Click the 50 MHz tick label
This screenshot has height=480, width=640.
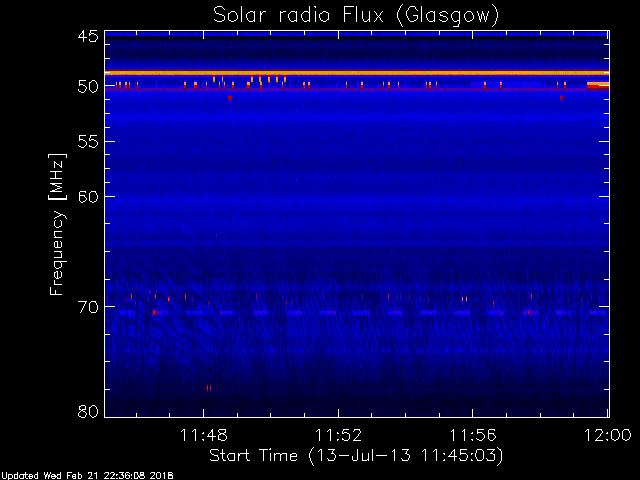tap(88, 87)
